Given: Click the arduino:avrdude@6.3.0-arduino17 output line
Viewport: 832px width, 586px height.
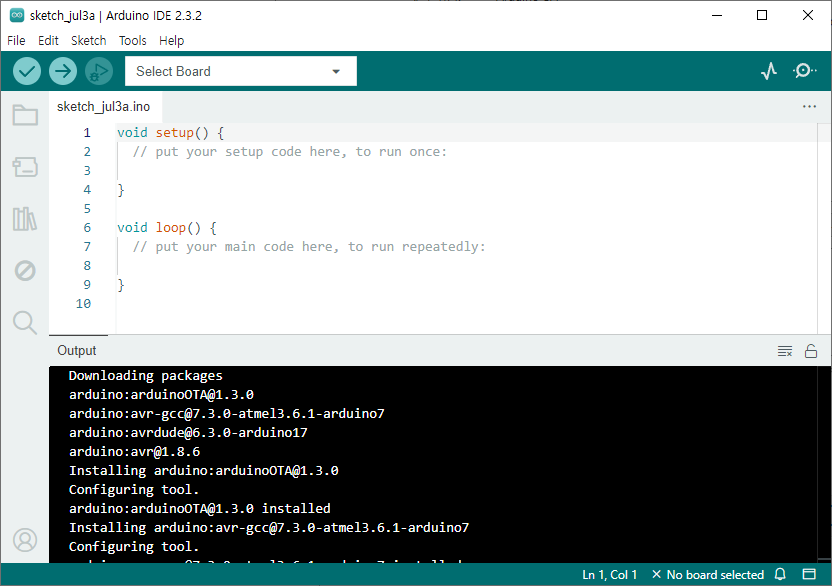Looking at the screenshot, I should 188,433.
